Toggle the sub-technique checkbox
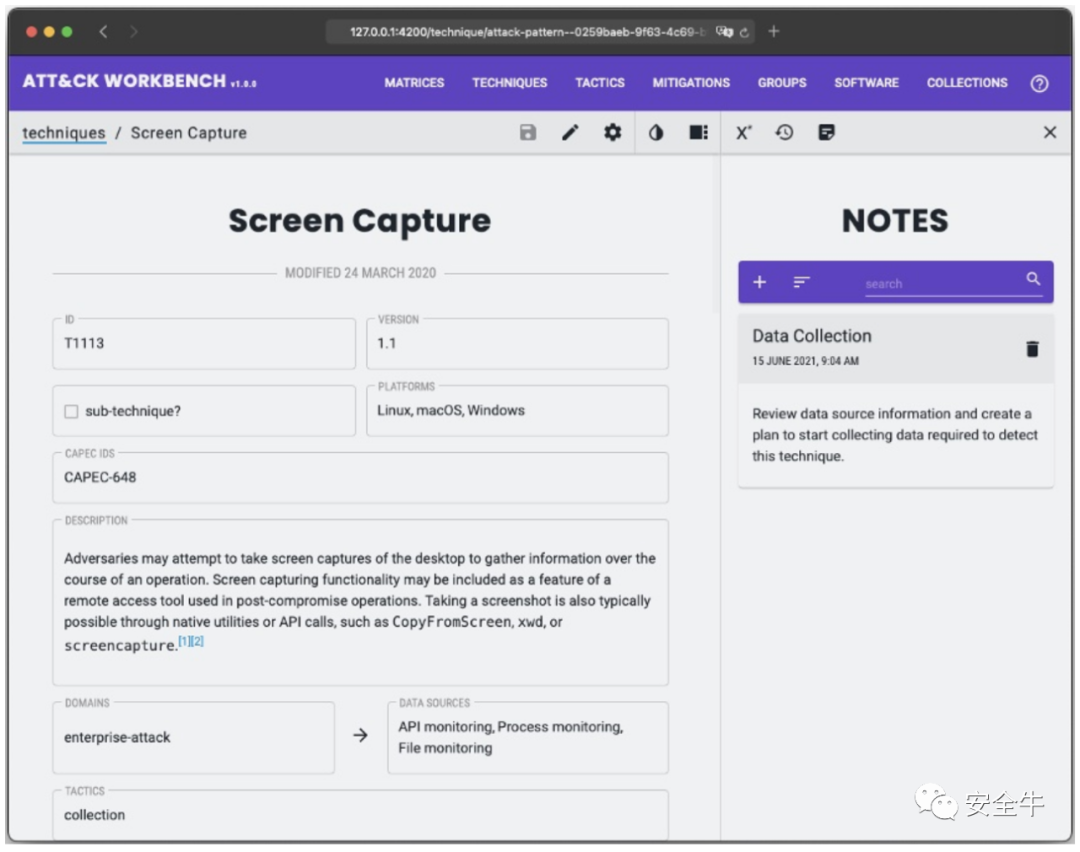Viewport: 1080px width, 852px height. 71,411
